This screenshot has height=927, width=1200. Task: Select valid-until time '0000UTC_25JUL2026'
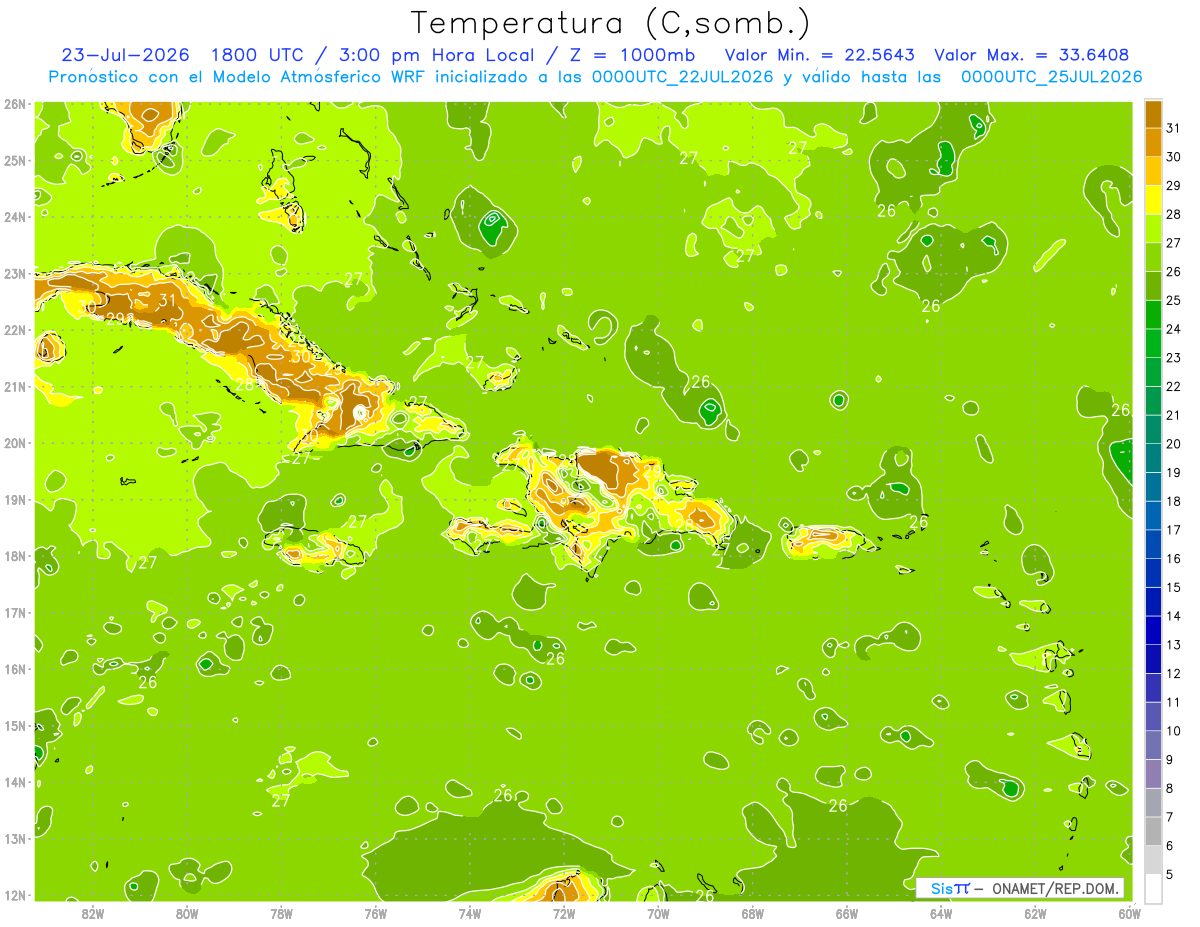pyautogui.click(x=1051, y=77)
